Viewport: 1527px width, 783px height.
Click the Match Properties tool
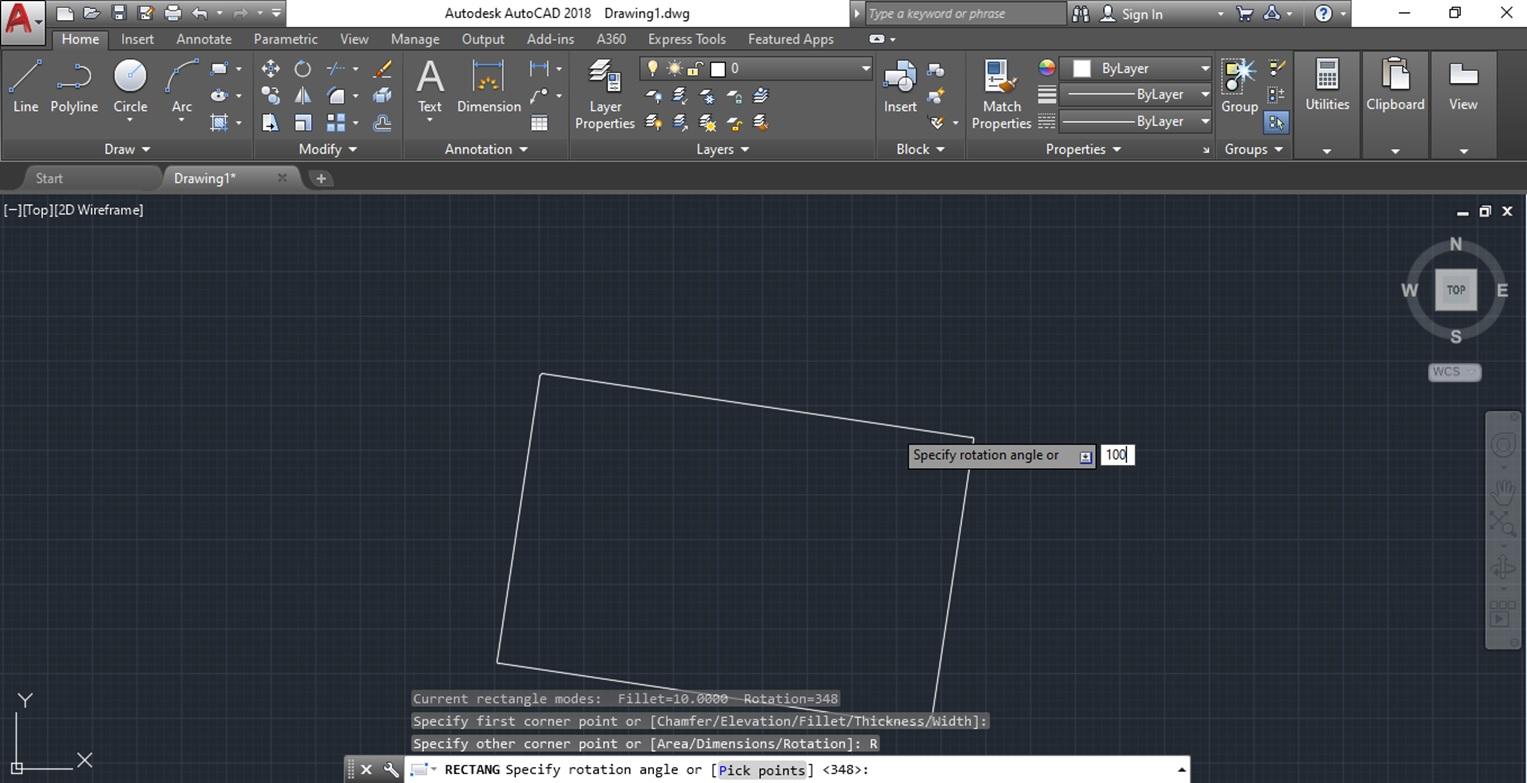[x=1001, y=94]
